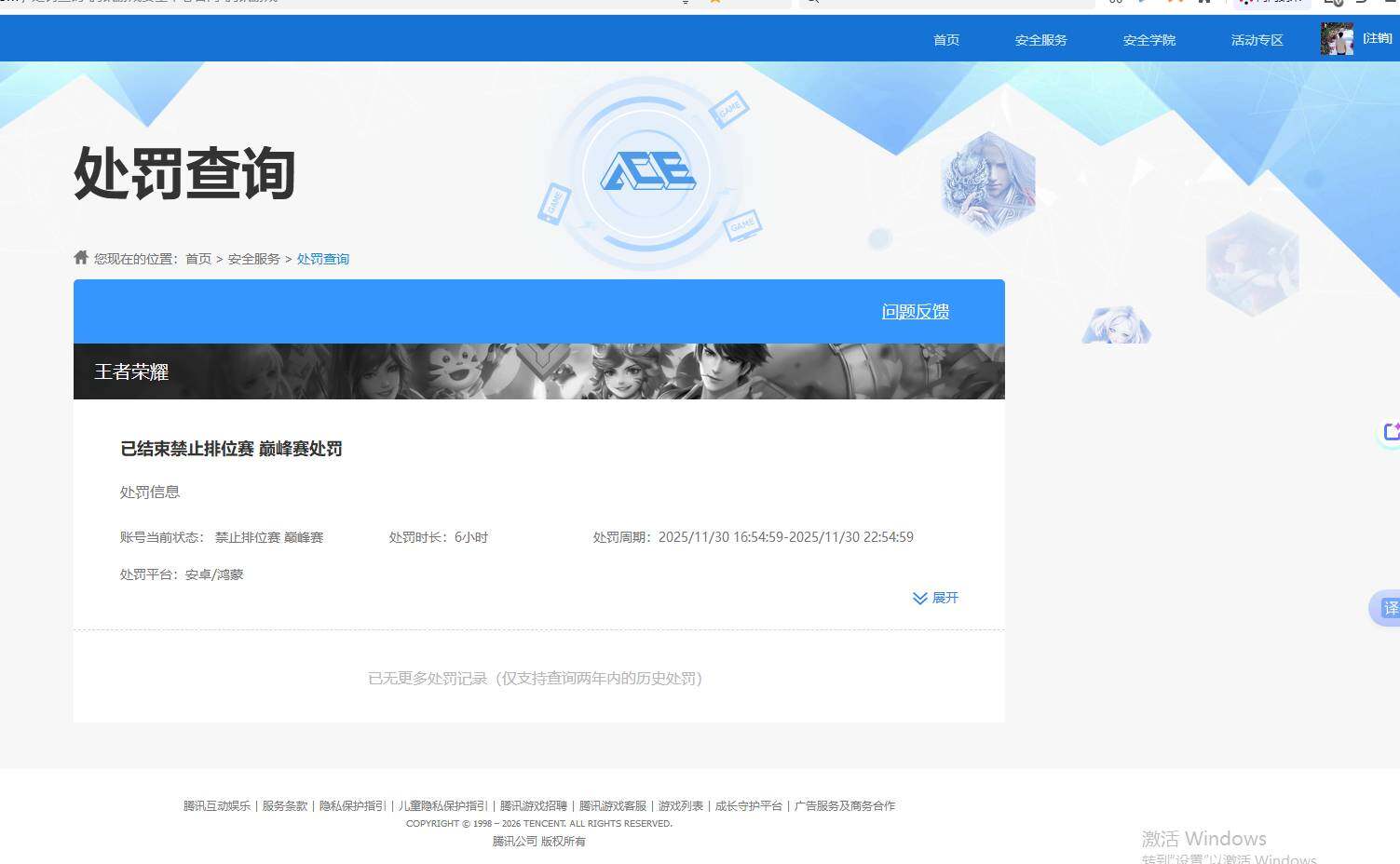Open the browser hamburger menu icon
The image size is (1400, 864).
point(1392,4)
